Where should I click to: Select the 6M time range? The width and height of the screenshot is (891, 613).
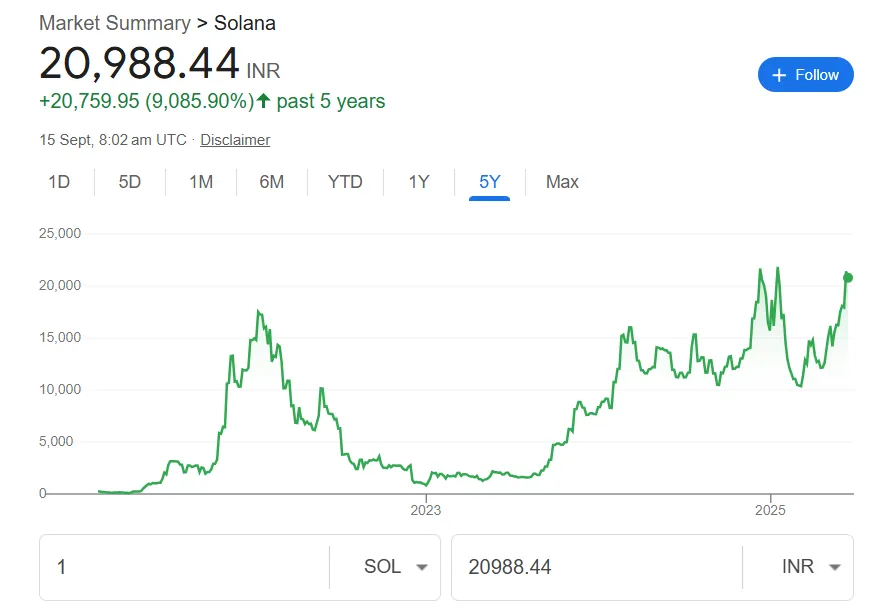click(x=271, y=182)
